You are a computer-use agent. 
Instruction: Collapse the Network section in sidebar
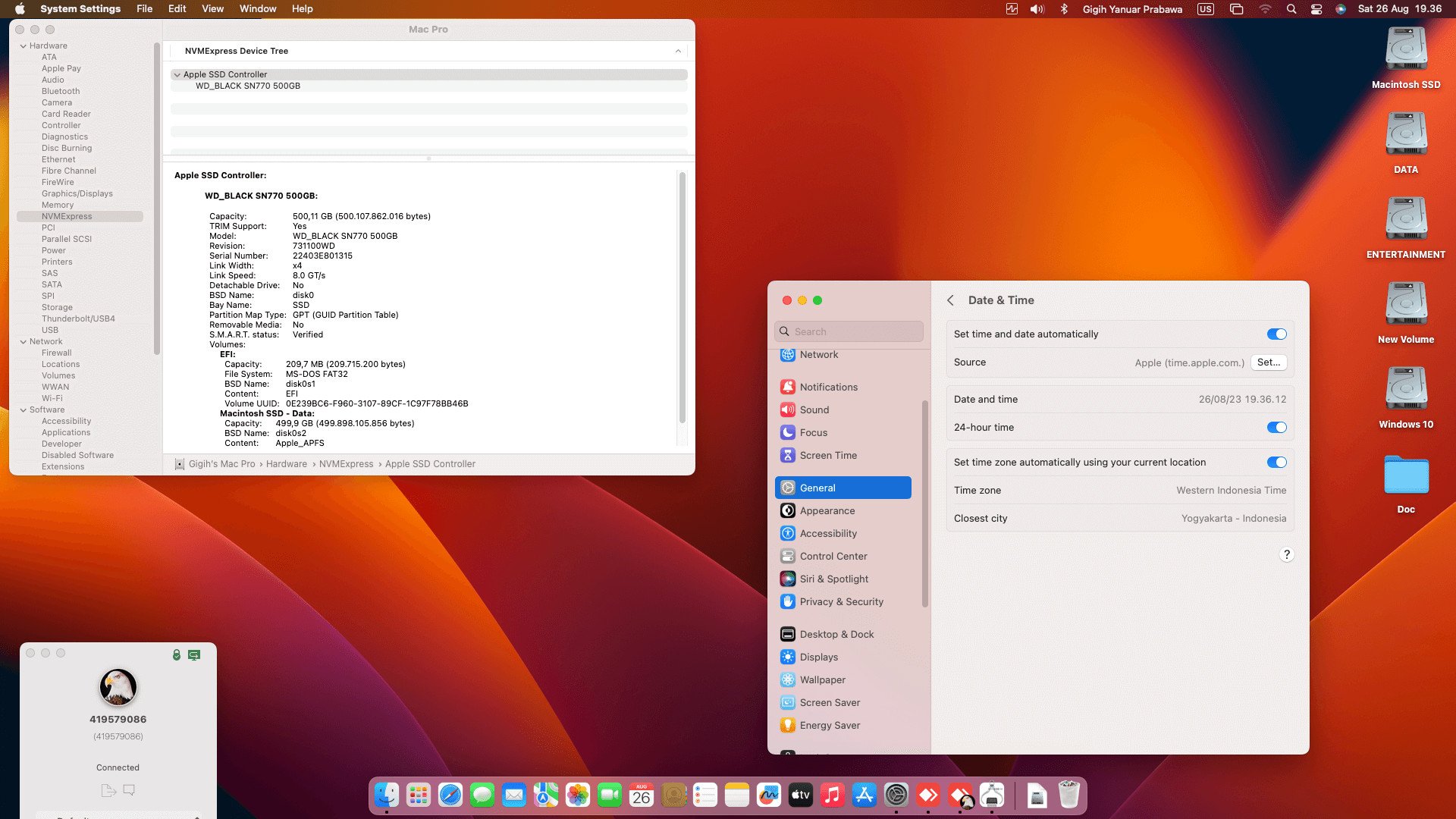tap(24, 341)
